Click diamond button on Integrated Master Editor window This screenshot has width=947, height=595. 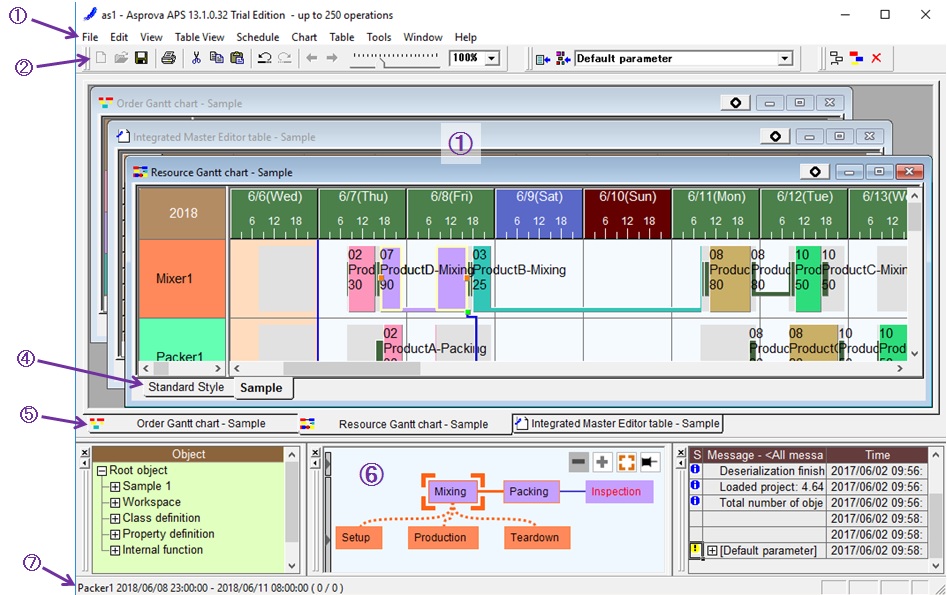click(x=775, y=137)
